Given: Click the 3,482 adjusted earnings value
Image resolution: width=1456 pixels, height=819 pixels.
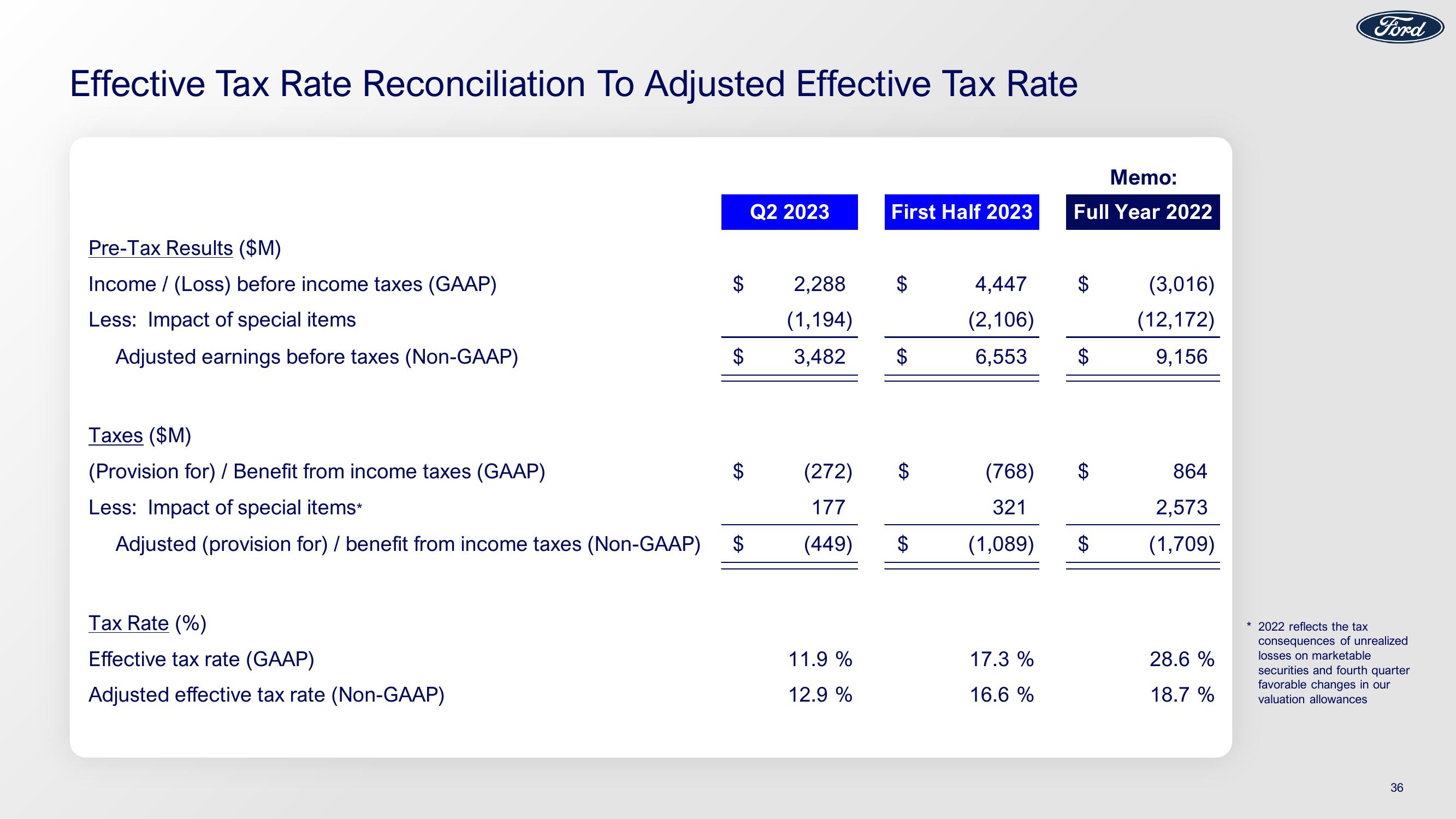Looking at the screenshot, I should [x=820, y=357].
